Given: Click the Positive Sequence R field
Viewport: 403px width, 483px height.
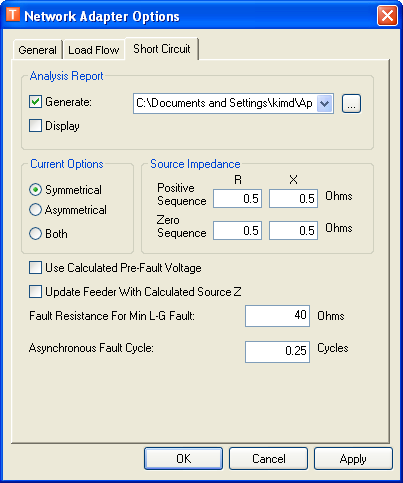Looking at the screenshot, I should pyautogui.click(x=237, y=199).
